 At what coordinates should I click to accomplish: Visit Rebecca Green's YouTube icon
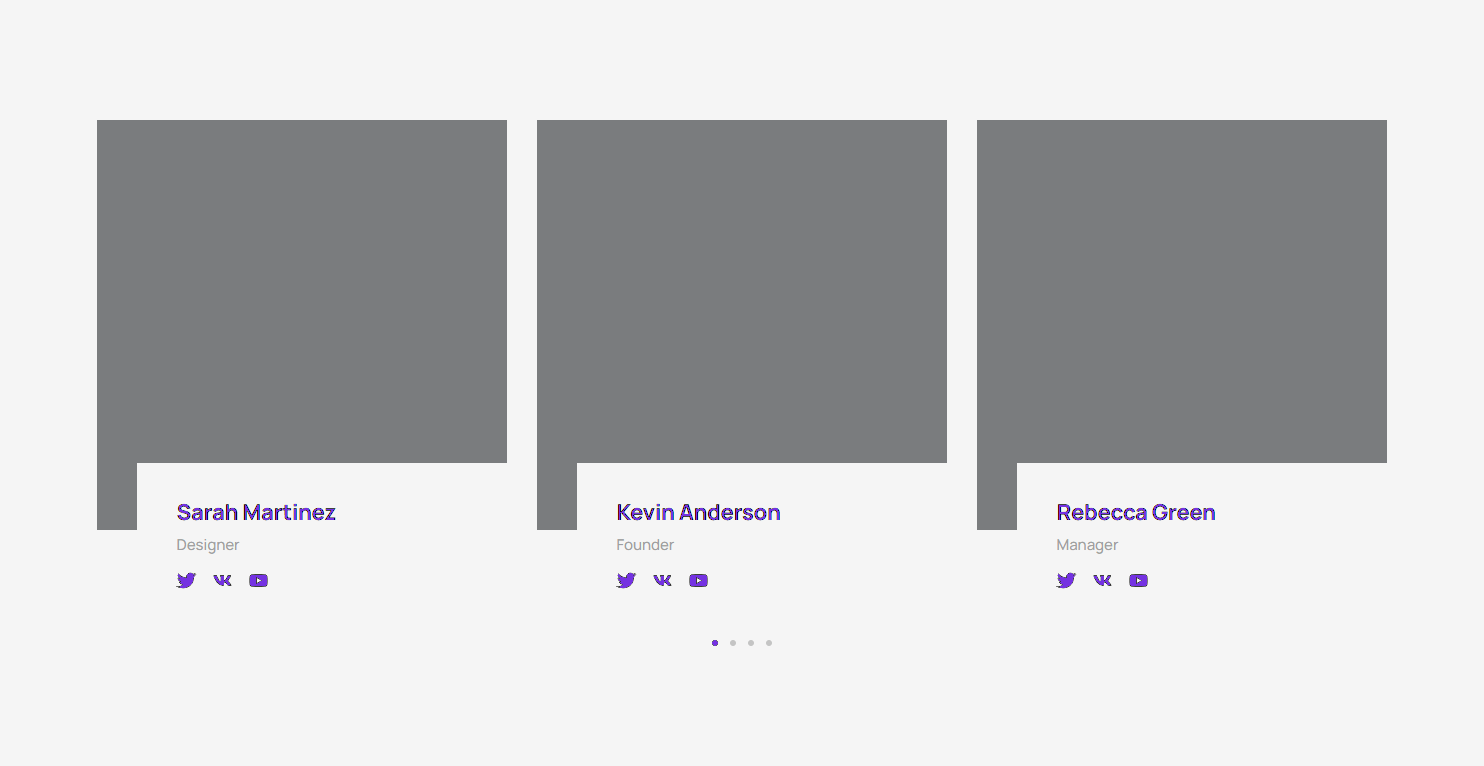1138,580
